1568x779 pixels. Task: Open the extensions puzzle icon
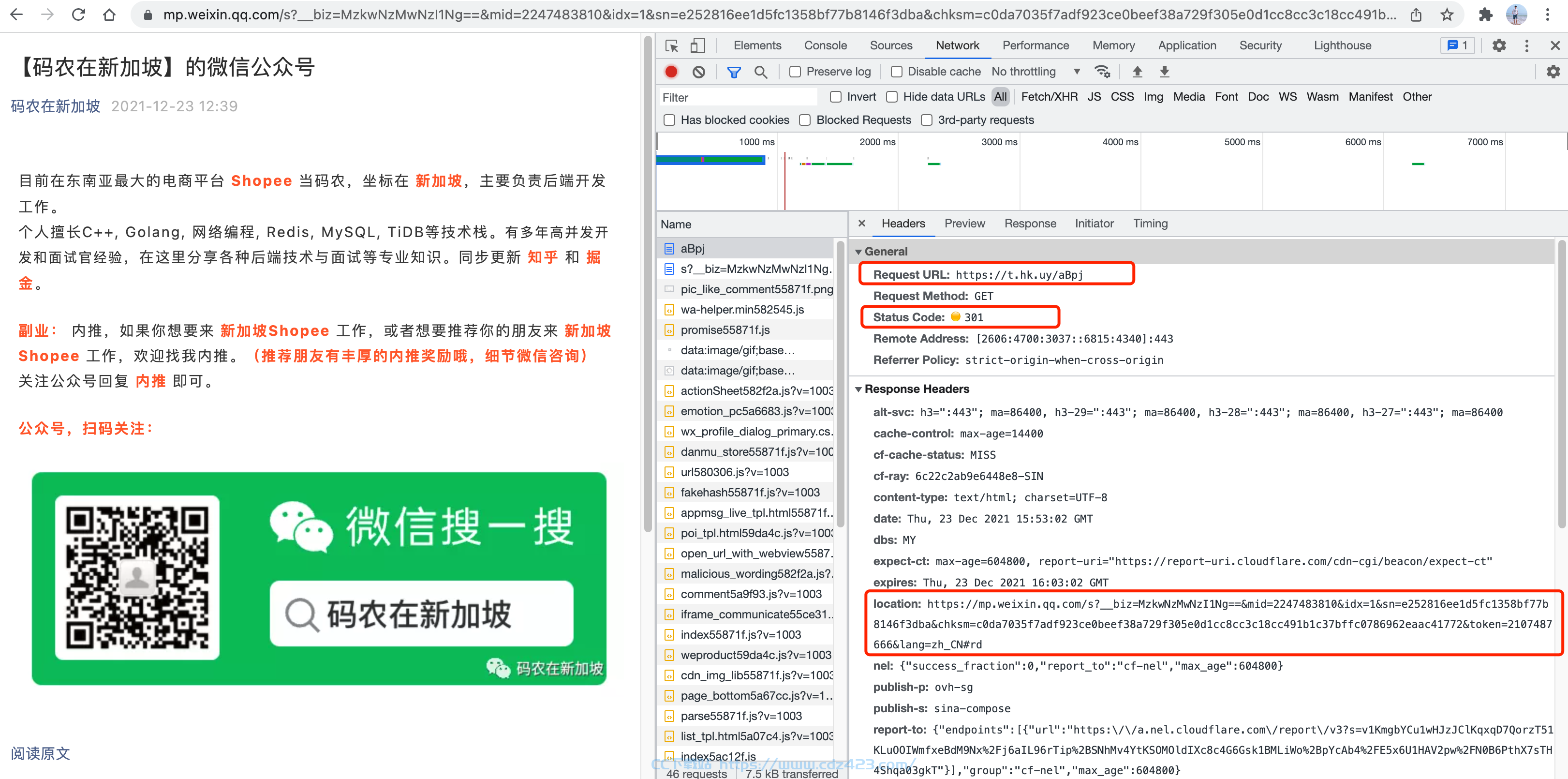(x=1486, y=15)
